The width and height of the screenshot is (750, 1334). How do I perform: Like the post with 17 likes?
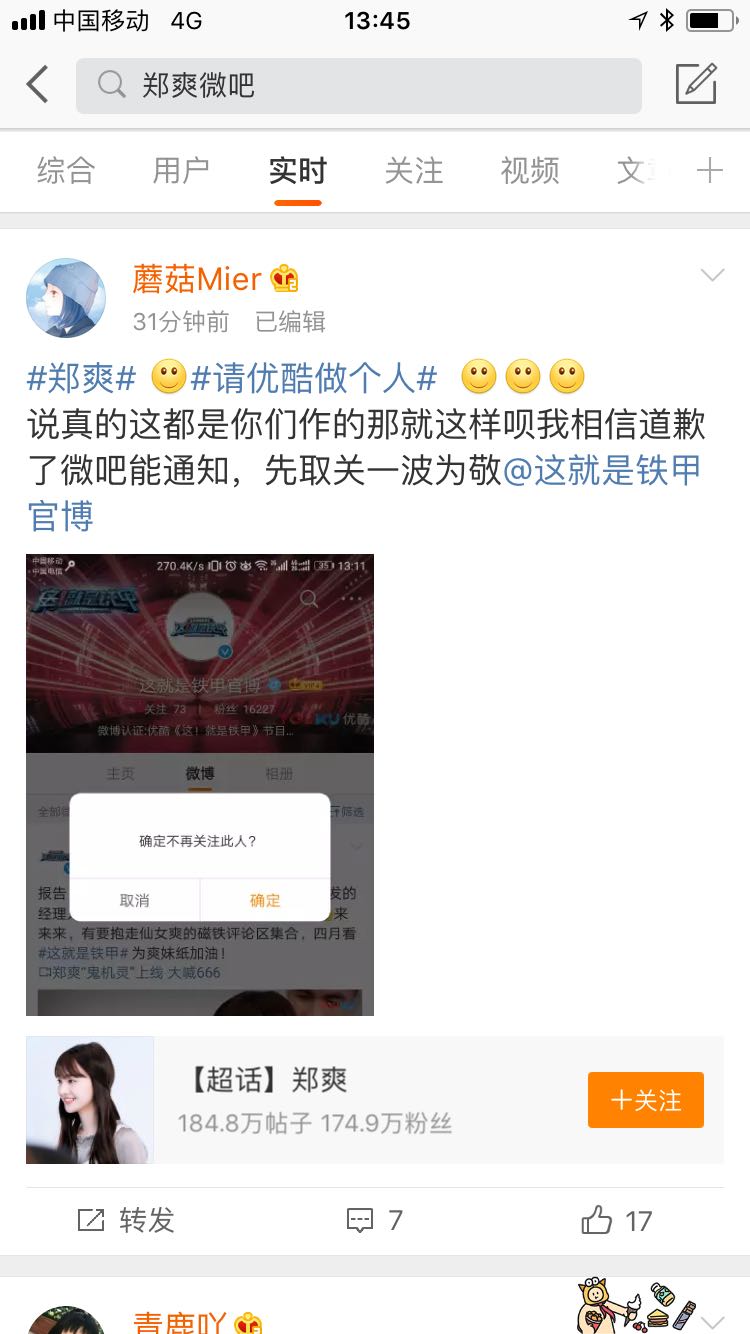point(616,1220)
